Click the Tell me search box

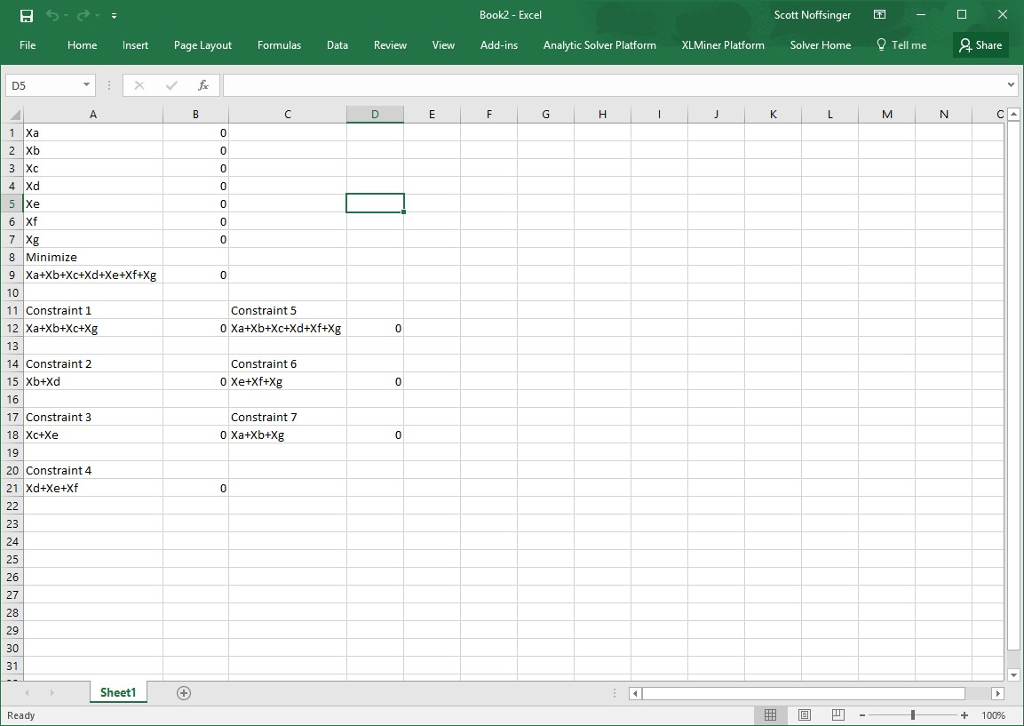click(901, 45)
